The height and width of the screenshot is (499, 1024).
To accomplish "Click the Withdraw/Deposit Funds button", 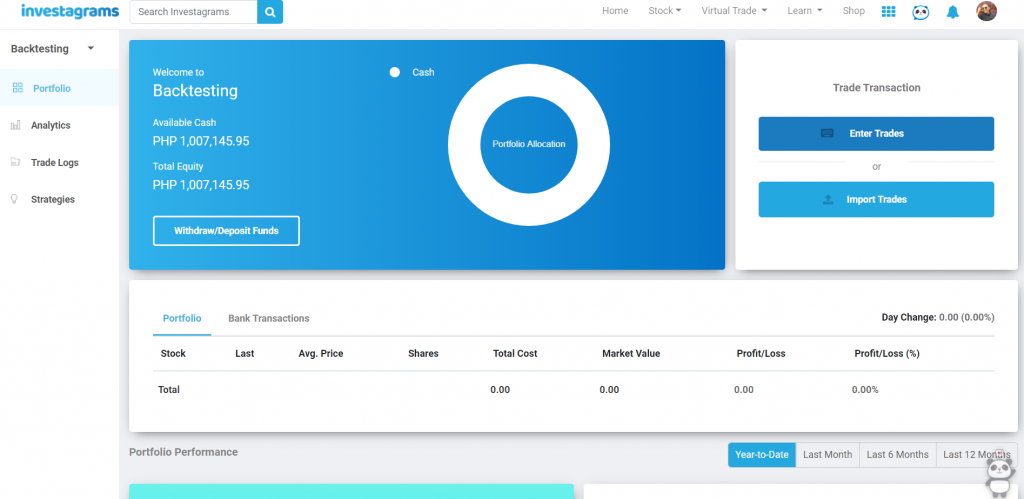I will tap(226, 230).
